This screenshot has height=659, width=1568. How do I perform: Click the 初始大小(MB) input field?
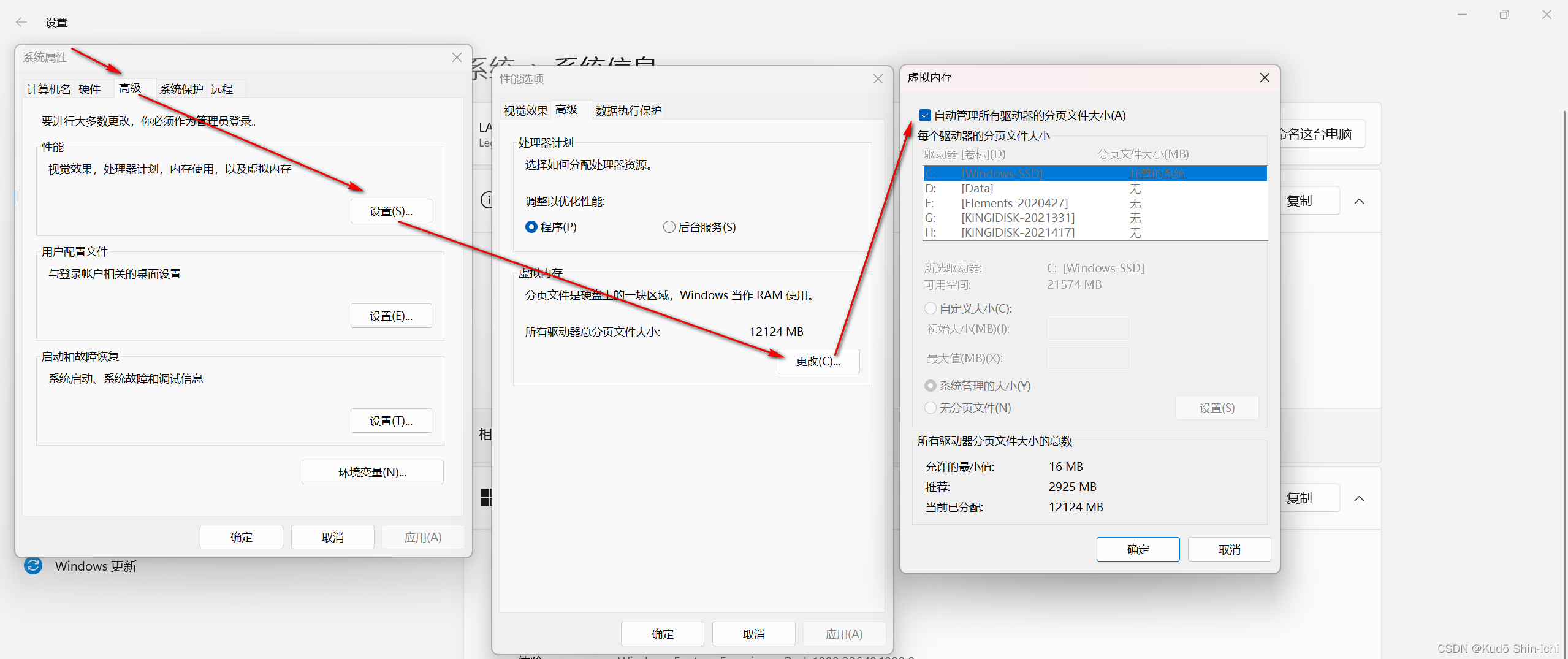1089,329
